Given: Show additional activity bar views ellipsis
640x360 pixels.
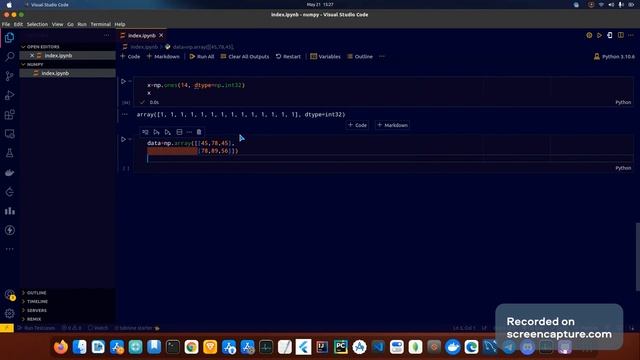Looking at the screenshot, I should pyautogui.click(x=9, y=249).
